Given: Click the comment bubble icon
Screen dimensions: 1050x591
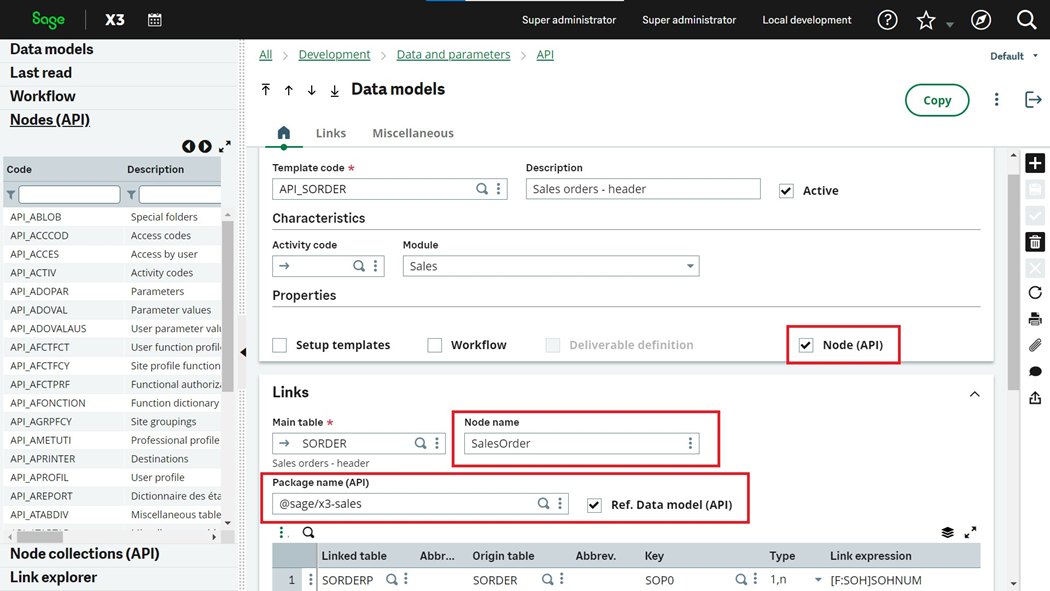Looking at the screenshot, I should [x=1035, y=371].
